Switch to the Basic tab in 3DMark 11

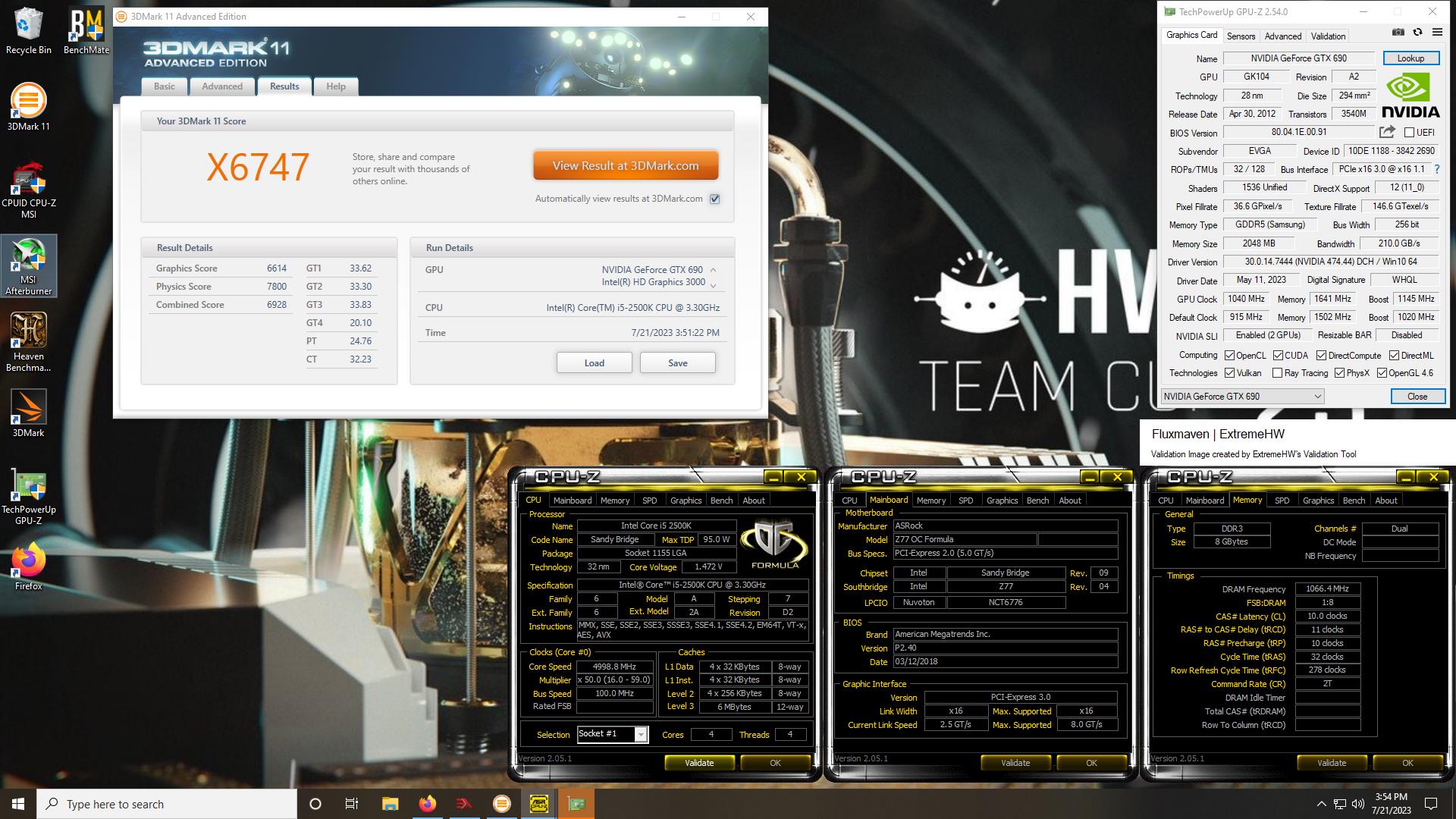click(x=165, y=86)
